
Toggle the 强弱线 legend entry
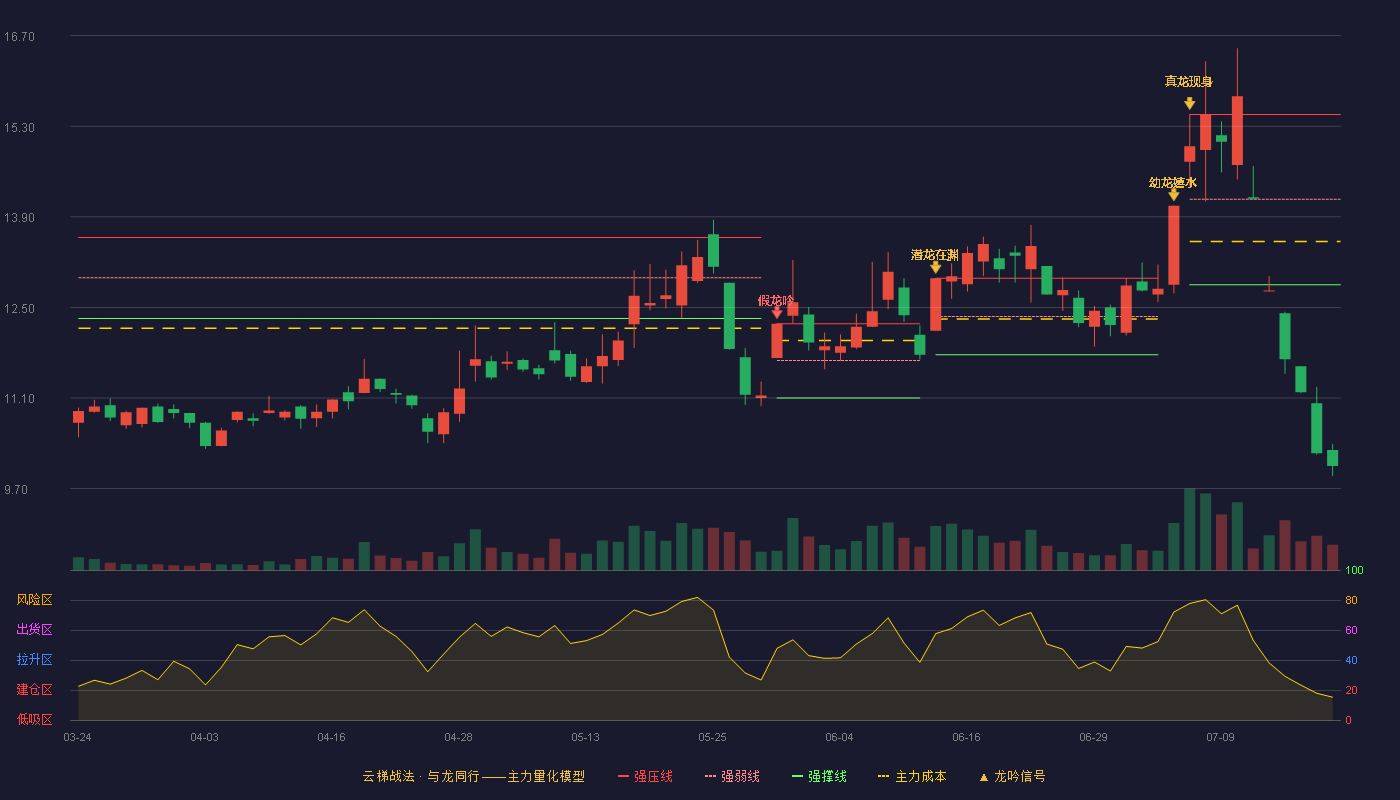click(732, 776)
